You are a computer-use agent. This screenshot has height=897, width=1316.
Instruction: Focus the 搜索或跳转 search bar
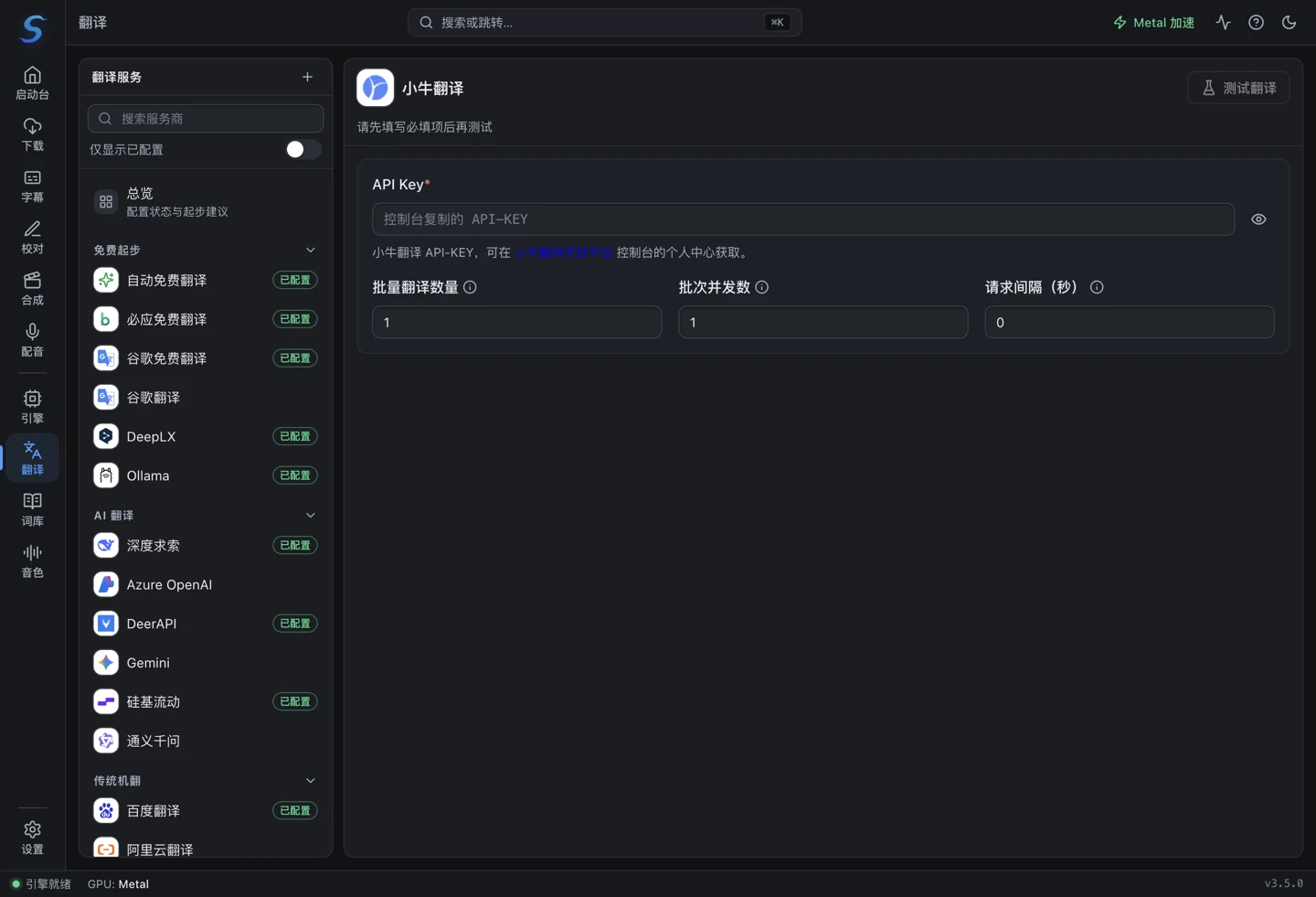pyautogui.click(x=604, y=22)
